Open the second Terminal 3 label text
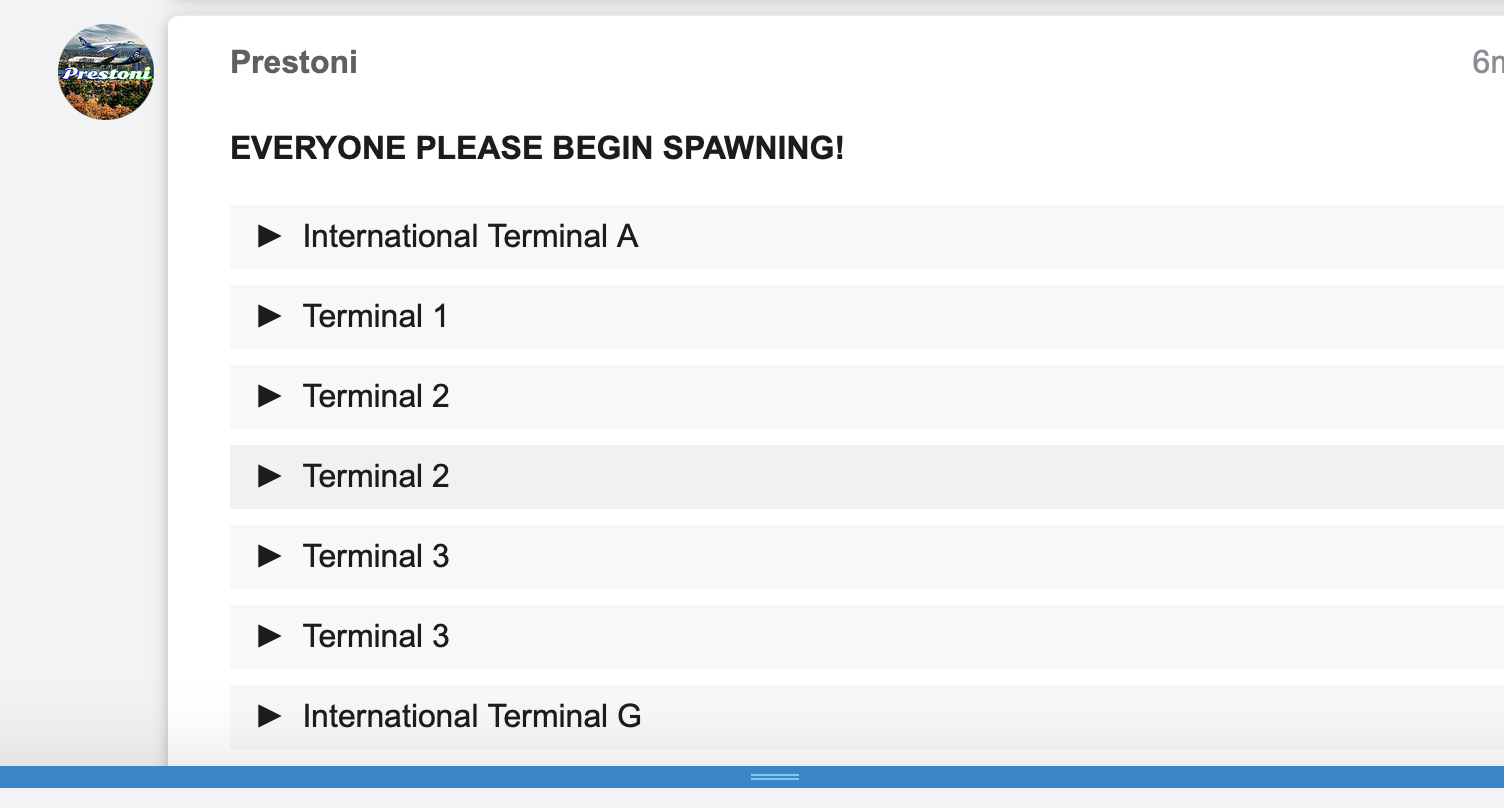Screen dimensions: 1504x808 click(376, 636)
